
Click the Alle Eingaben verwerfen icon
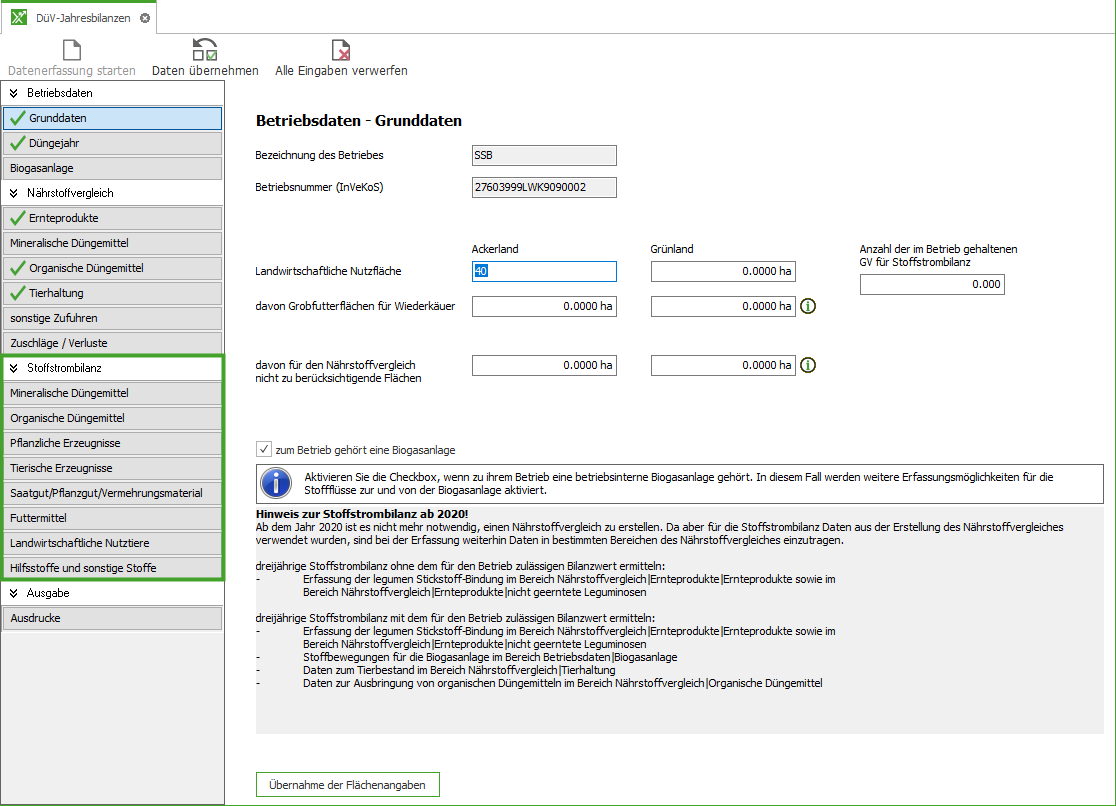click(341, 50)
